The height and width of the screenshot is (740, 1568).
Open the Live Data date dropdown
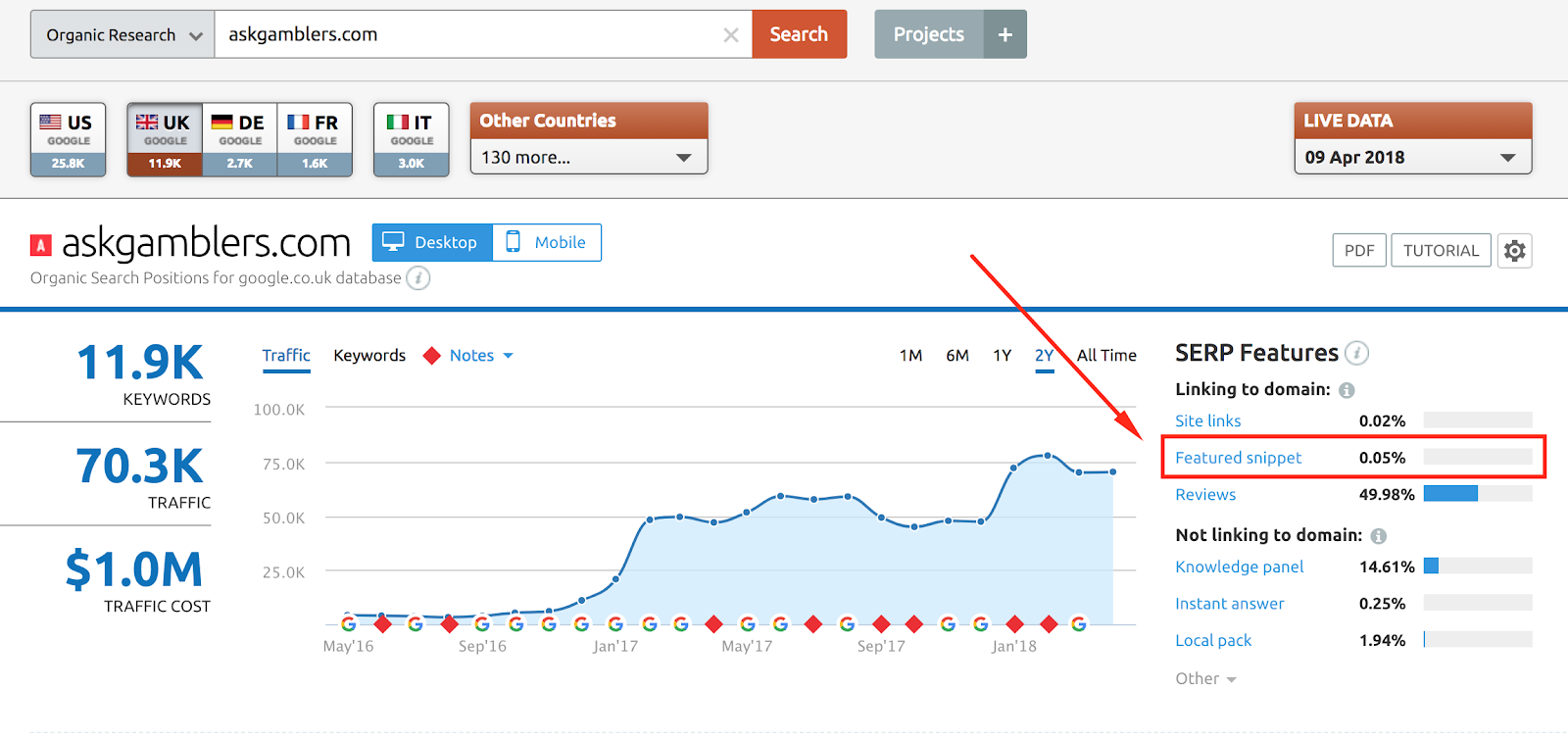tap(1412, 157)
